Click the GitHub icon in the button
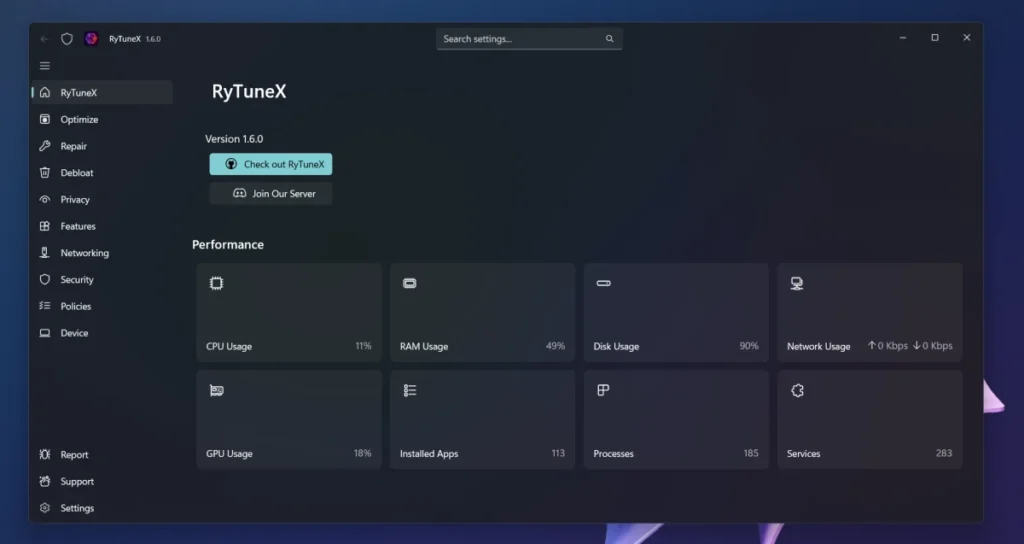This screenshot has height=544, width=1024. coord(231,165)
